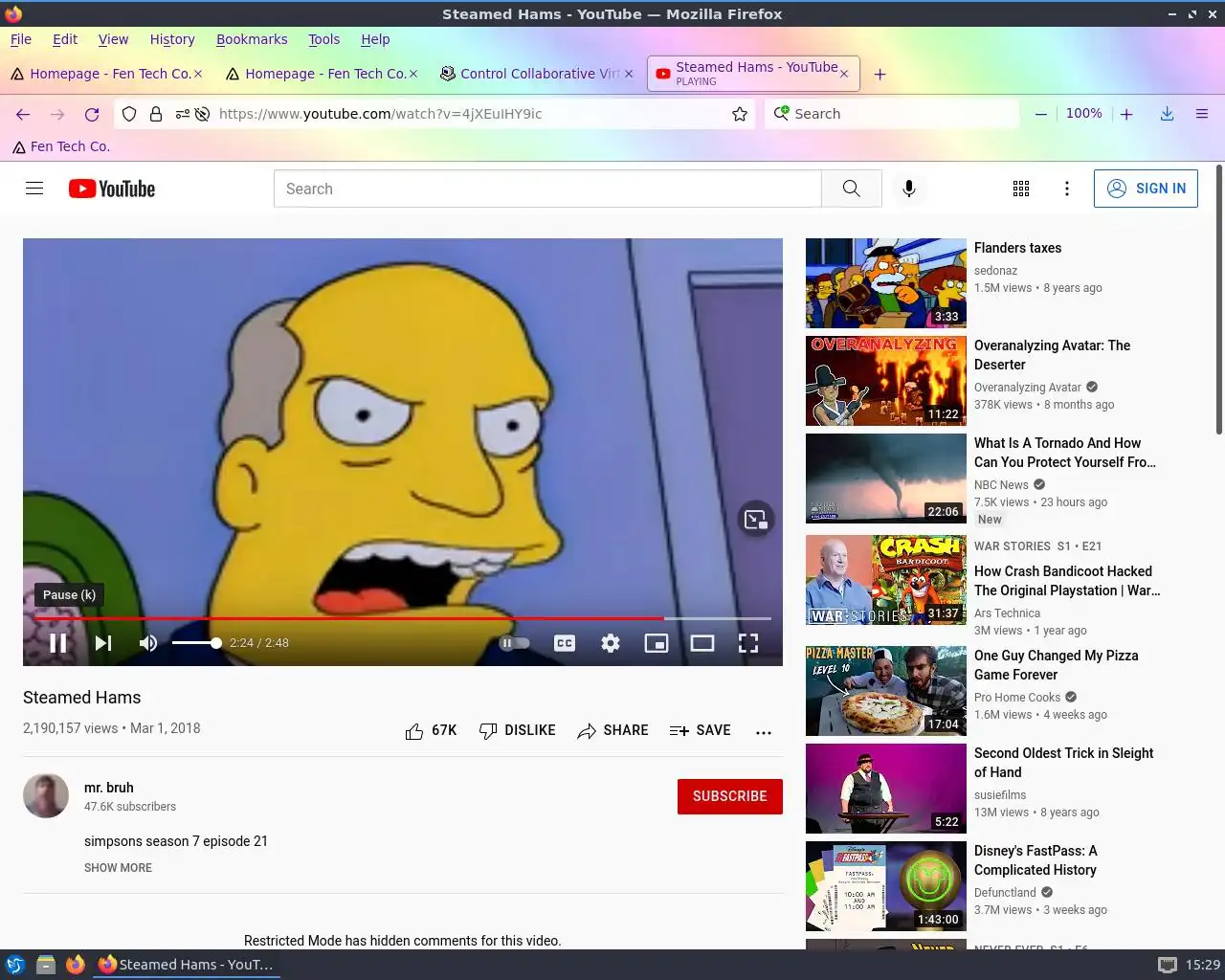Open SHARE dialog for video
This screenshot has width=1225, height=980.
point(612,730)
